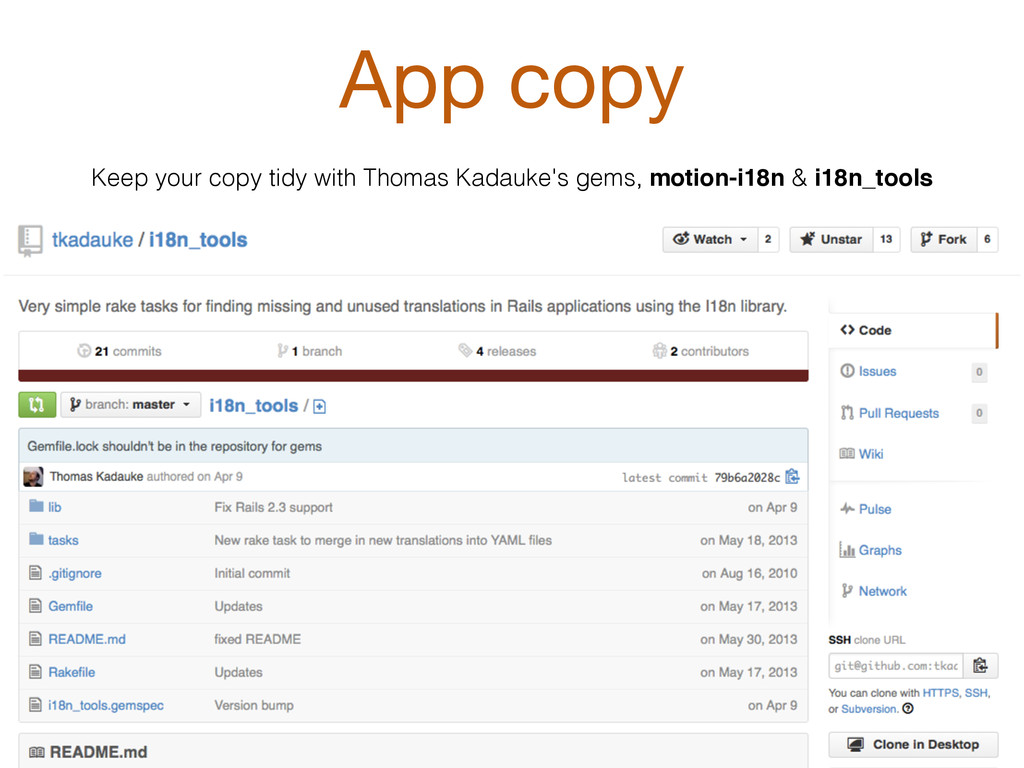Open the .gitignore file
Screen dimensions: 1024x768
point(75,573)
